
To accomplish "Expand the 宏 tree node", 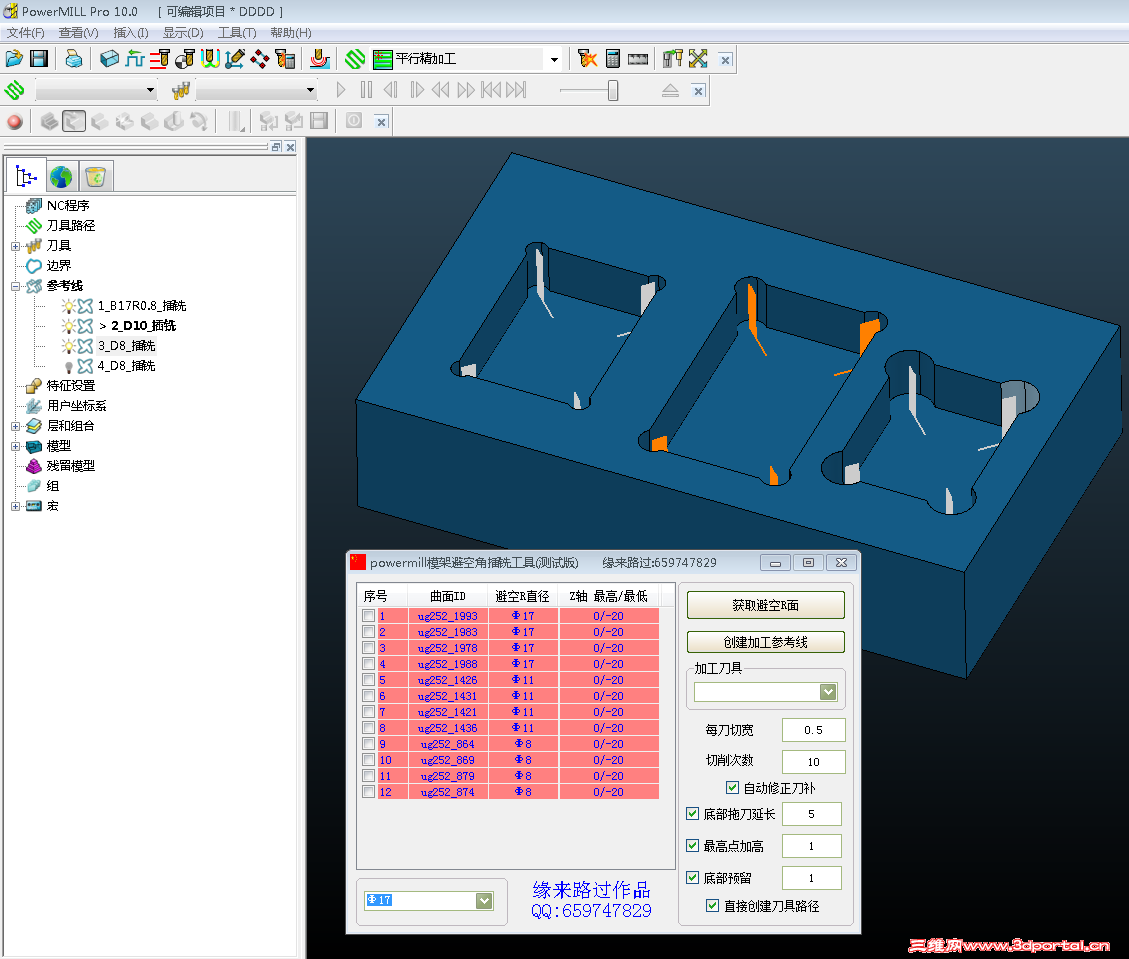I will [15, 506].
